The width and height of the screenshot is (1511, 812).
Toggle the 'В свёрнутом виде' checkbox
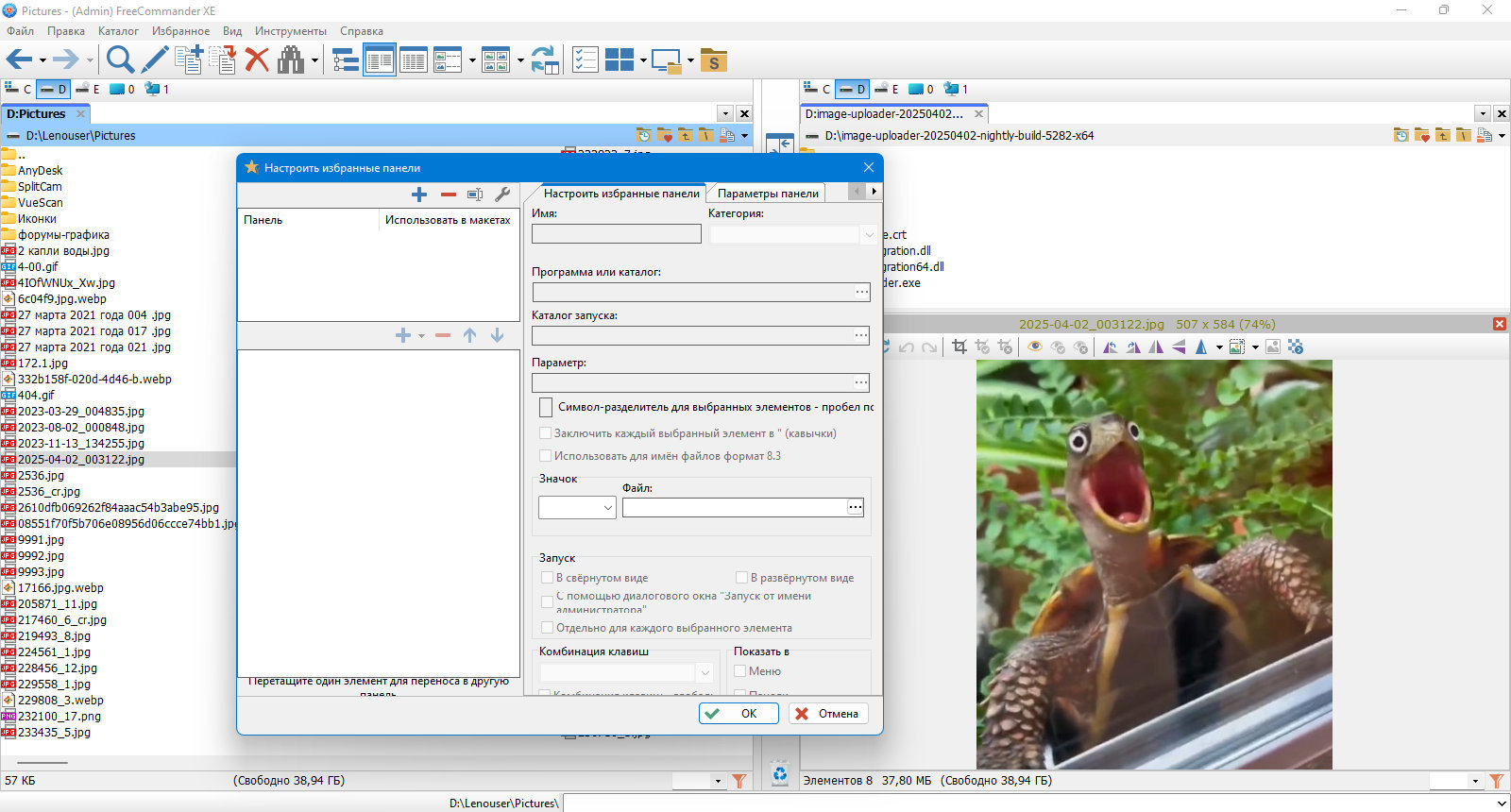click(547, 577)
